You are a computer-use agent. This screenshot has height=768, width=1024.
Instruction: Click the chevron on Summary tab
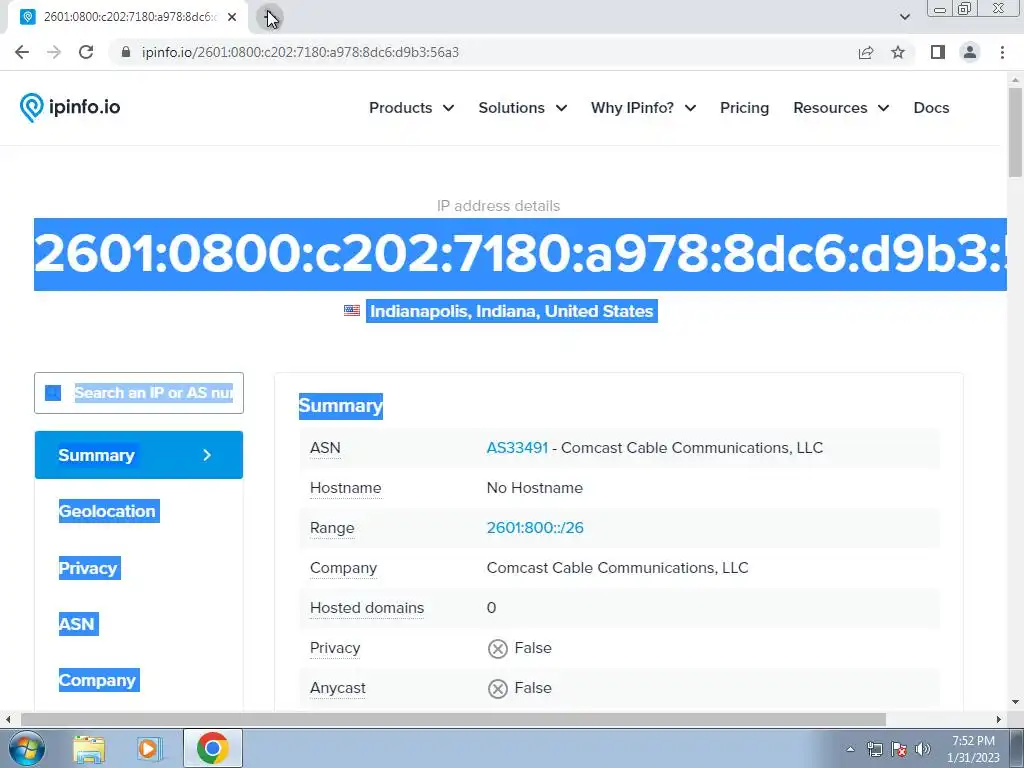207,455
